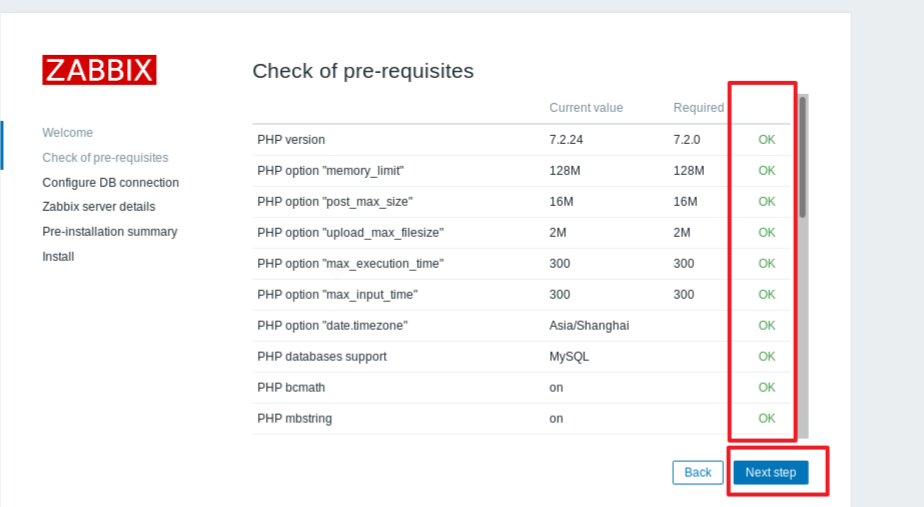Image resolution: width=924 pixels, height=507 pixels.
Task: Click OK status for PHP bcmath
Action: tap(766, 388)
